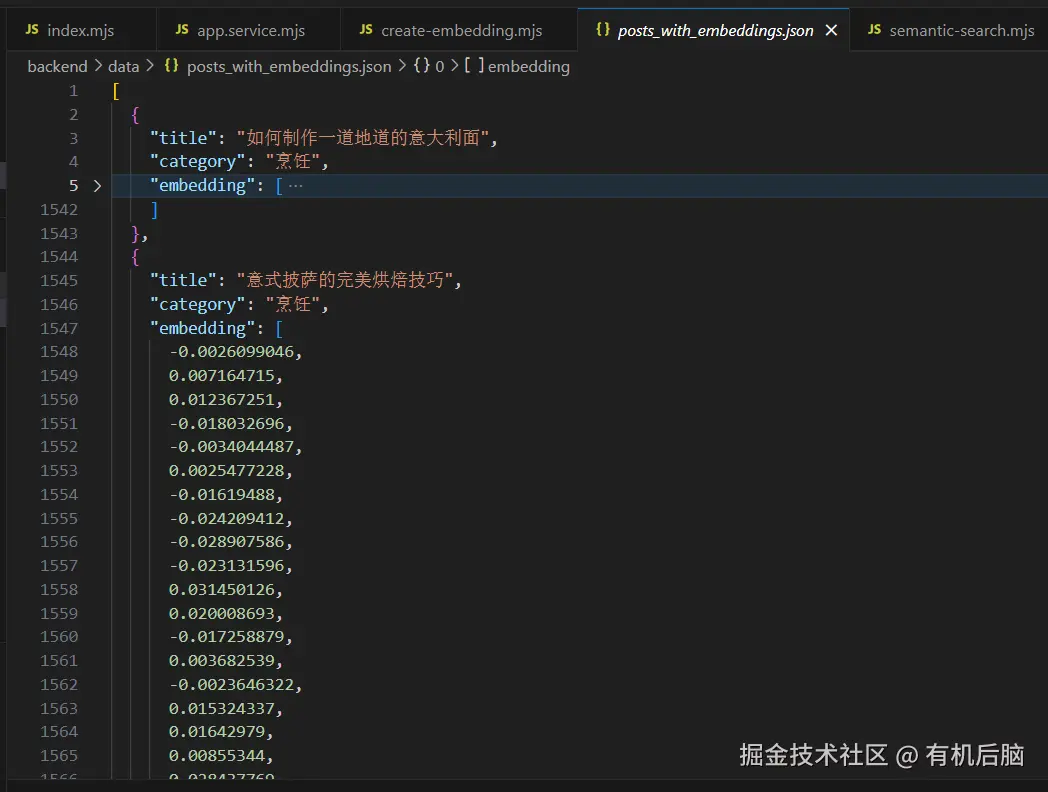Click line number 1 in the gutter
Viewport: 1048px width, 792px height.
point(74,91)
